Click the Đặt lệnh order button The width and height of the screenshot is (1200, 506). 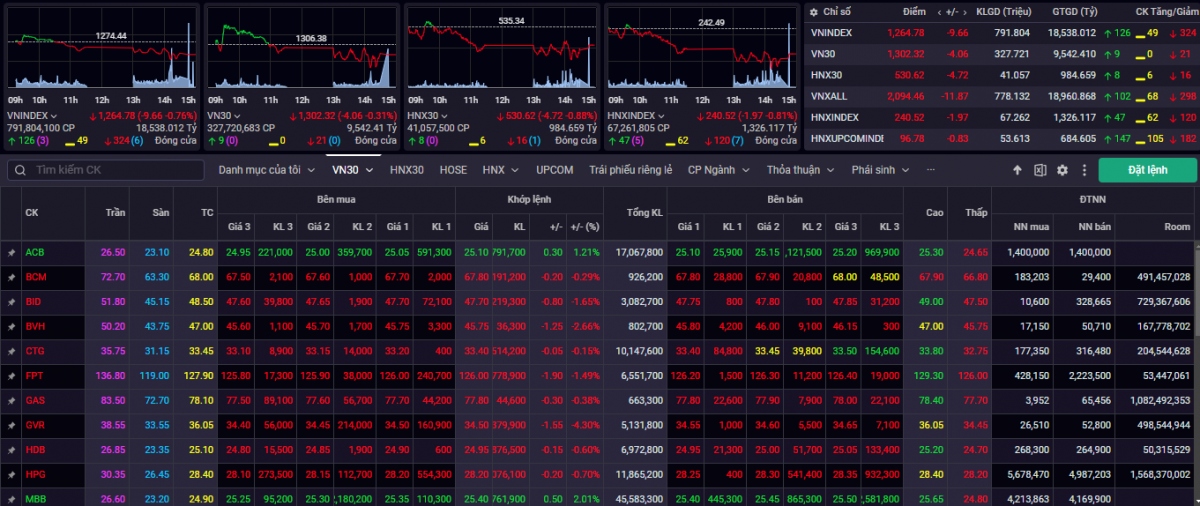tap(1147, 170)
